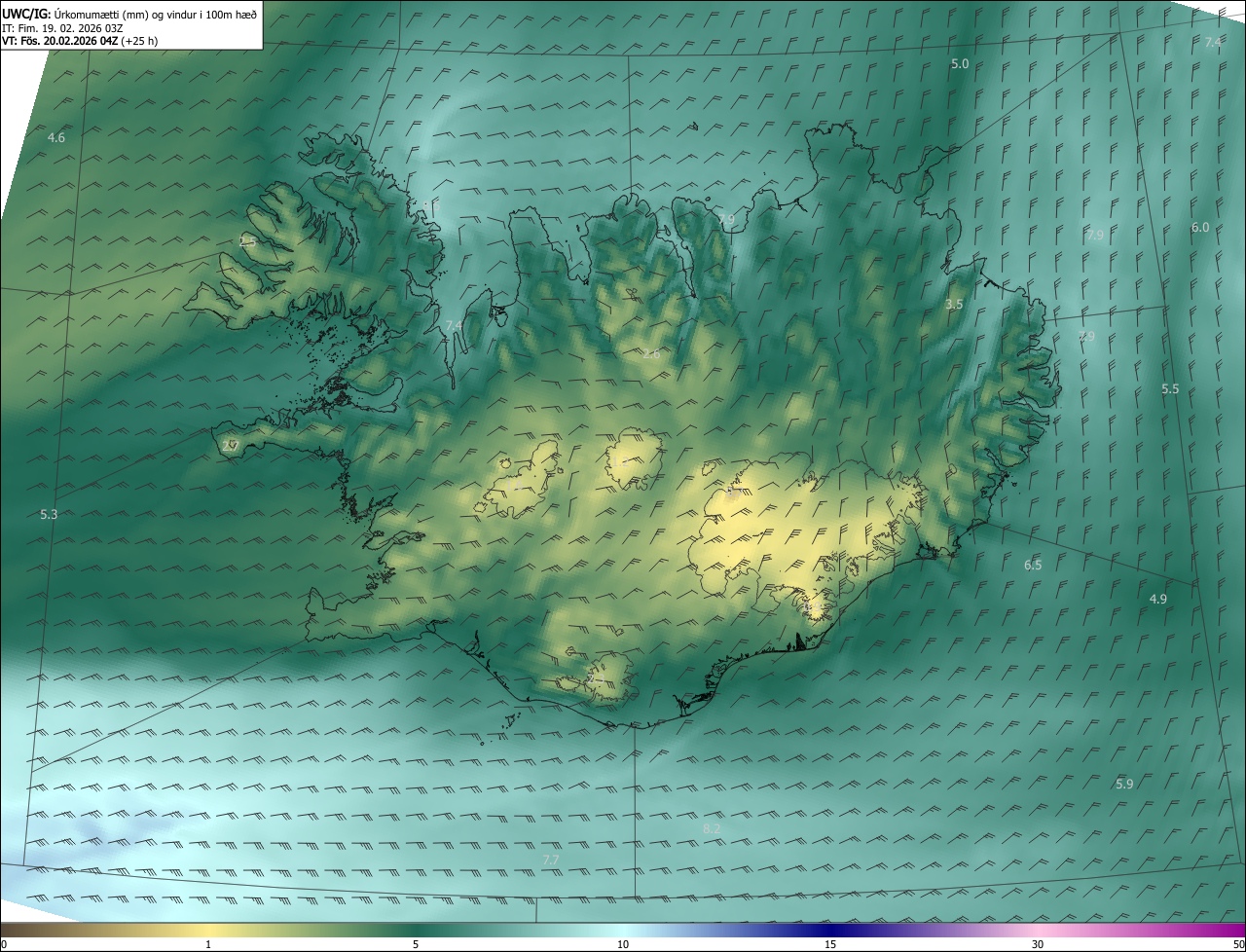Click the colorbar tick labeled 50
This screenshot has height=952, width=1246.
pyautogui.click(x=1237, y=944)
